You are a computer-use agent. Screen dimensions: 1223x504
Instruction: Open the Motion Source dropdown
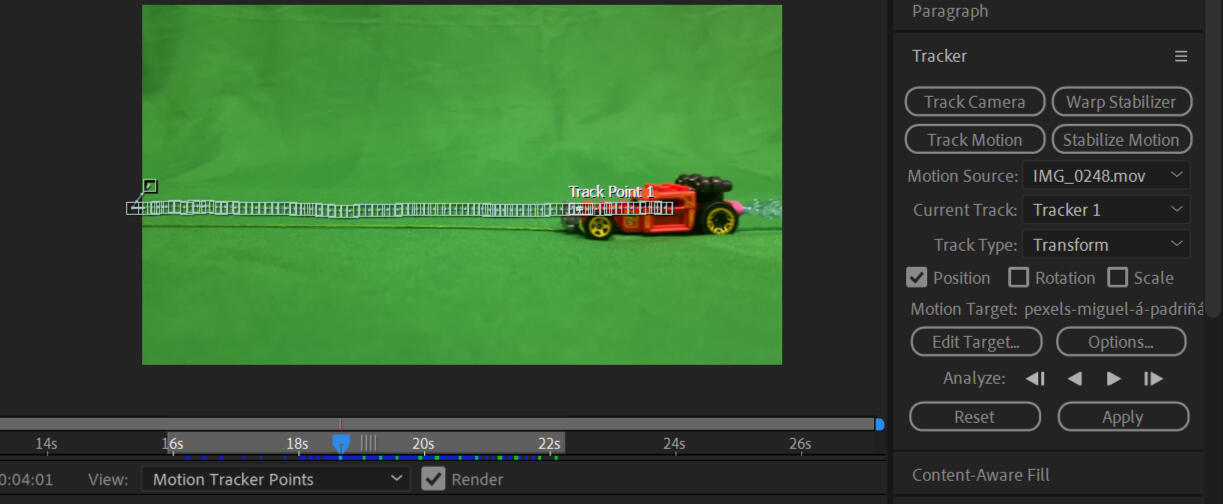(x=1105, y=176)
